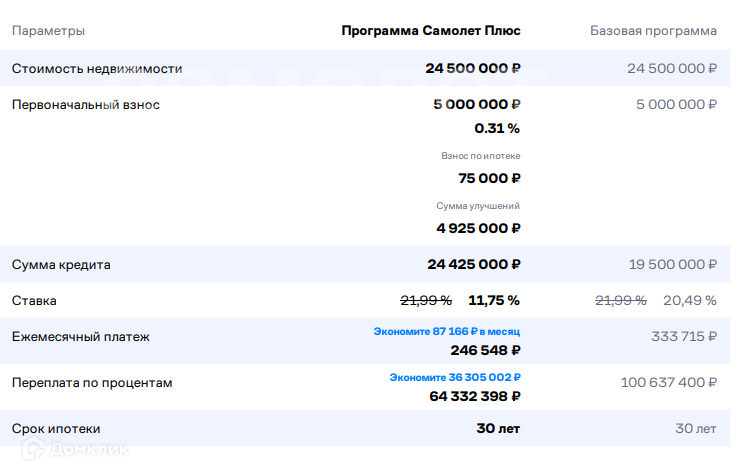Click the 'Параметры' header label
This screenshot has width=739, height=475.
(x=48, y=31)
